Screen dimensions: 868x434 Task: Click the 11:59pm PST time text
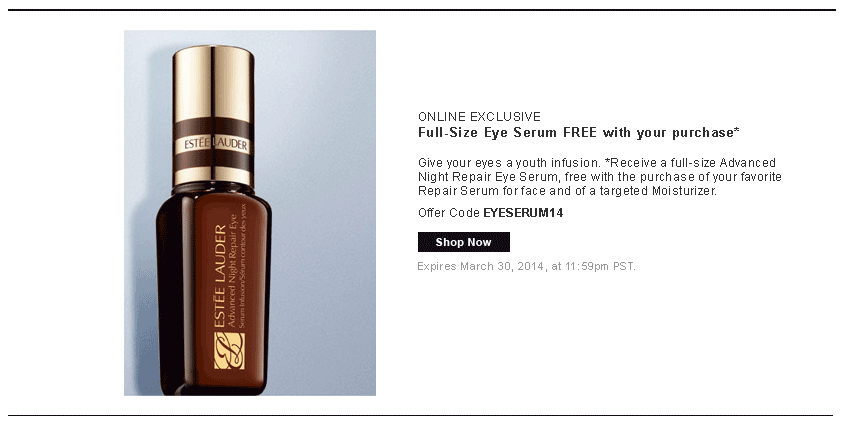tap(600, 266)
